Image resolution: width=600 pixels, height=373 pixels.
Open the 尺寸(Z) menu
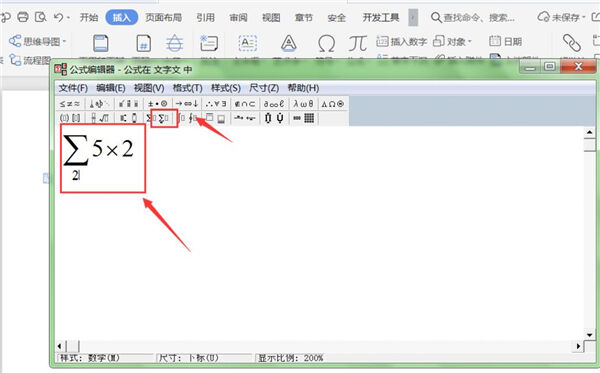click(264, 88)
